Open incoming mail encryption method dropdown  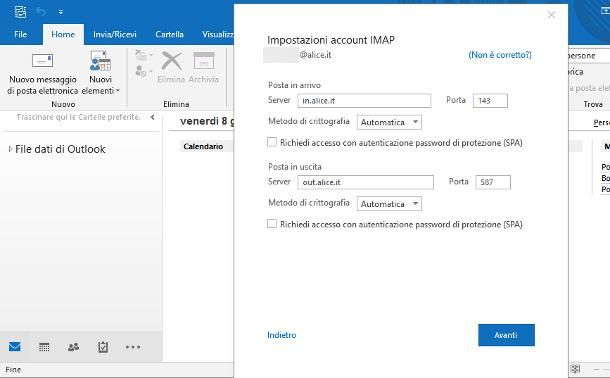[x=389, y=122]
